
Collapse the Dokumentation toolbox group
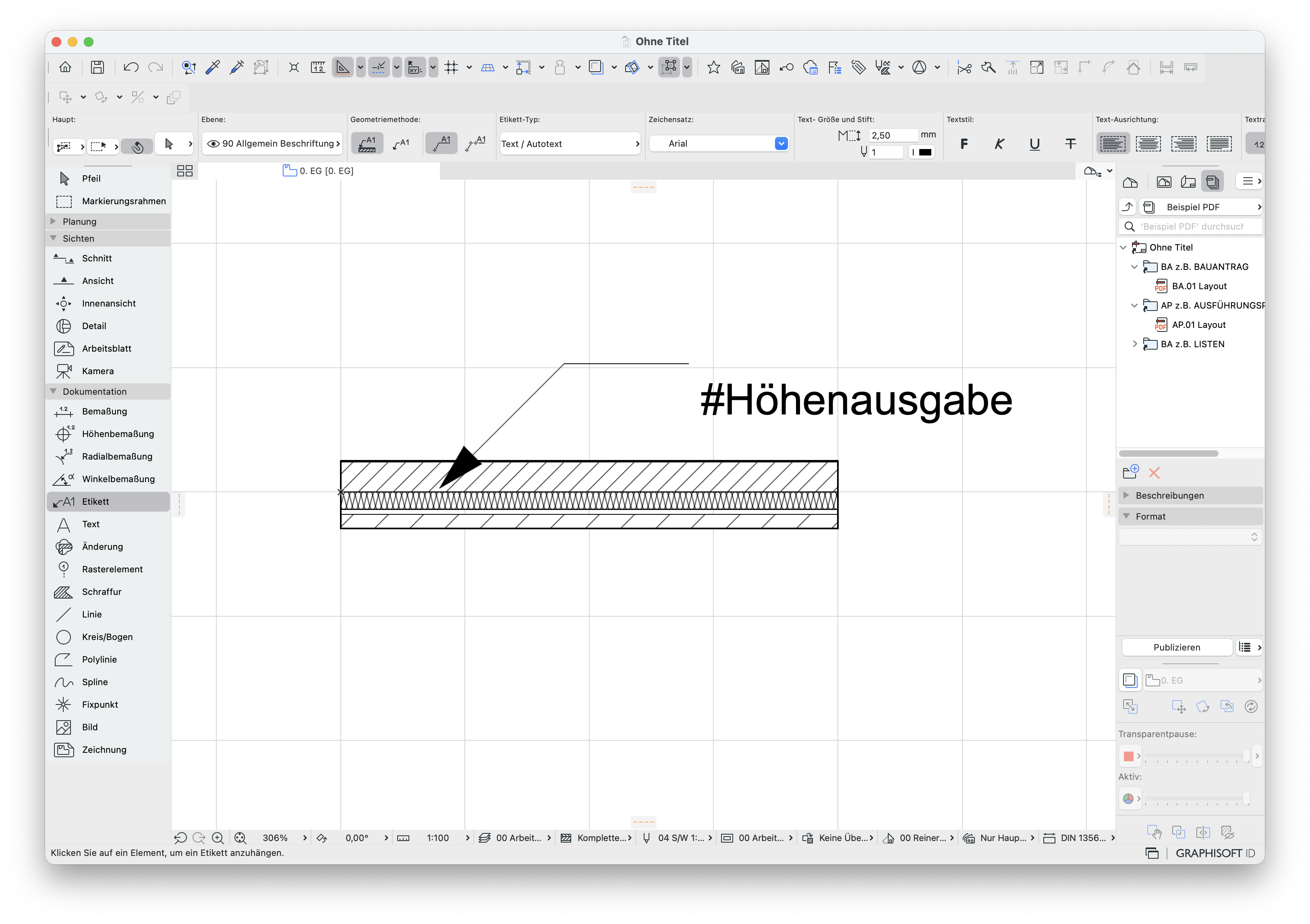coord(54,392)
